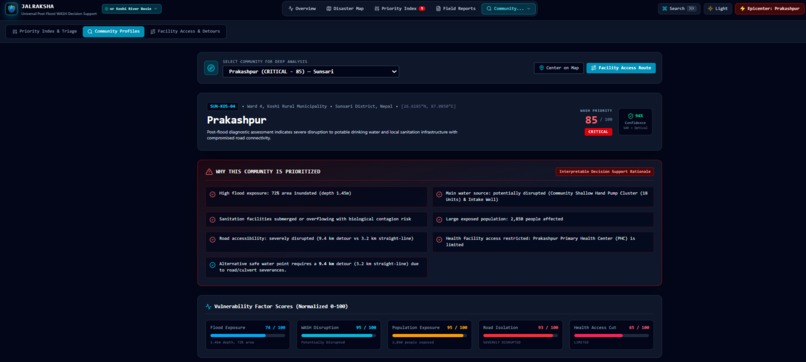Viewport: 806px width, 362px height.
Task: Click magnifier icon on Community Profiles sub-tab
Action: coord(90,31)
